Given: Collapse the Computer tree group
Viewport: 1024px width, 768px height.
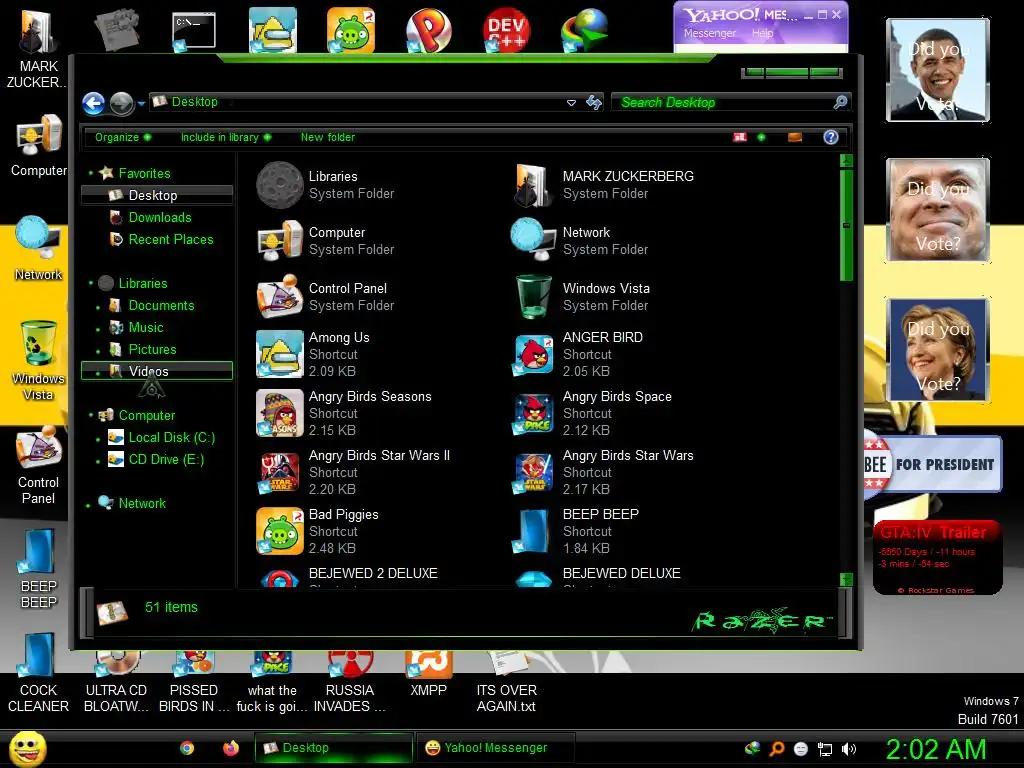Looking at the screenshot, I should pyautogui.click(x=91, y=415).
